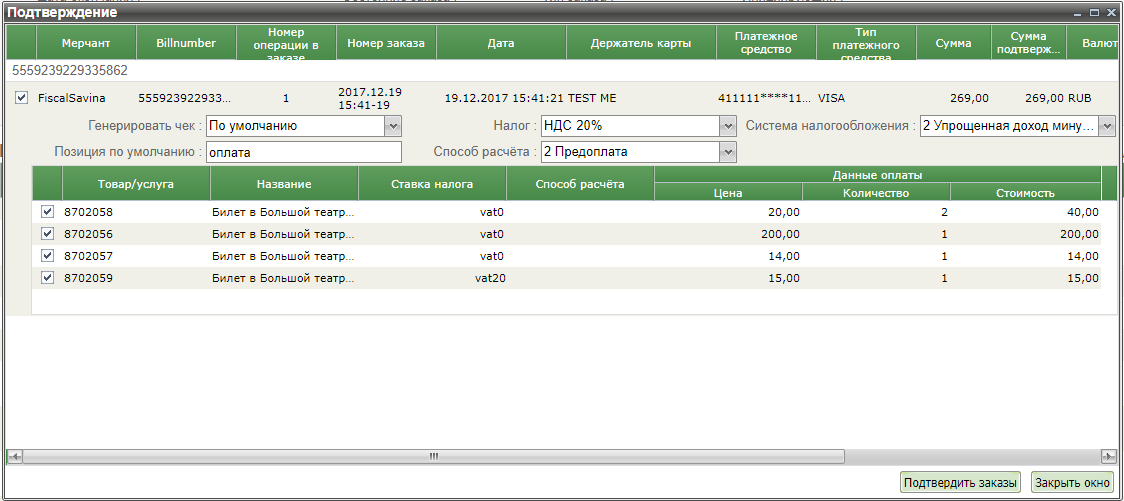Click the Закрыть окно button
Viewport: 1124px width, 501px height.
[x=1072, y=483]
